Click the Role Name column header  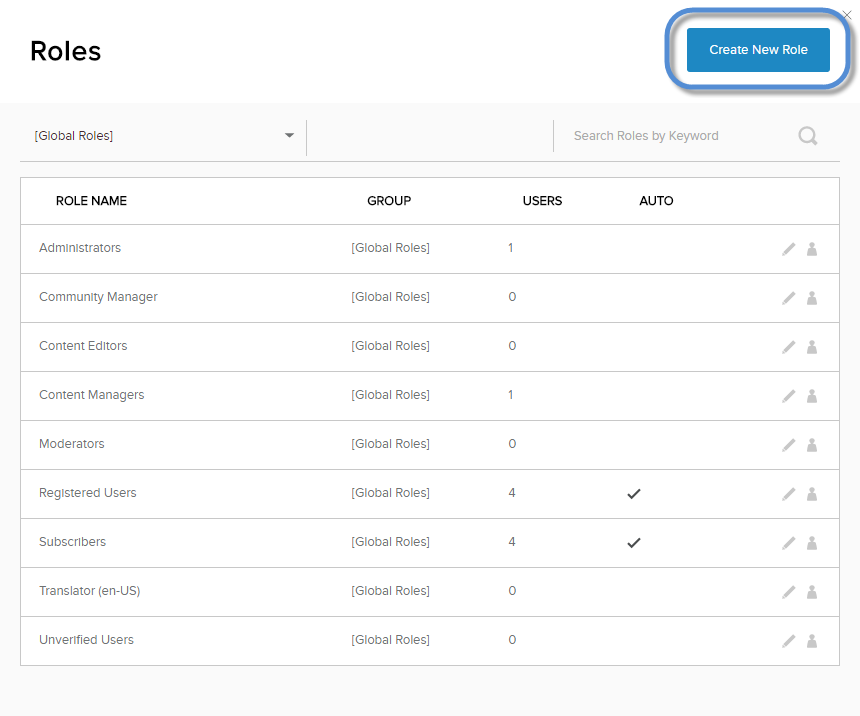(91, 201)
